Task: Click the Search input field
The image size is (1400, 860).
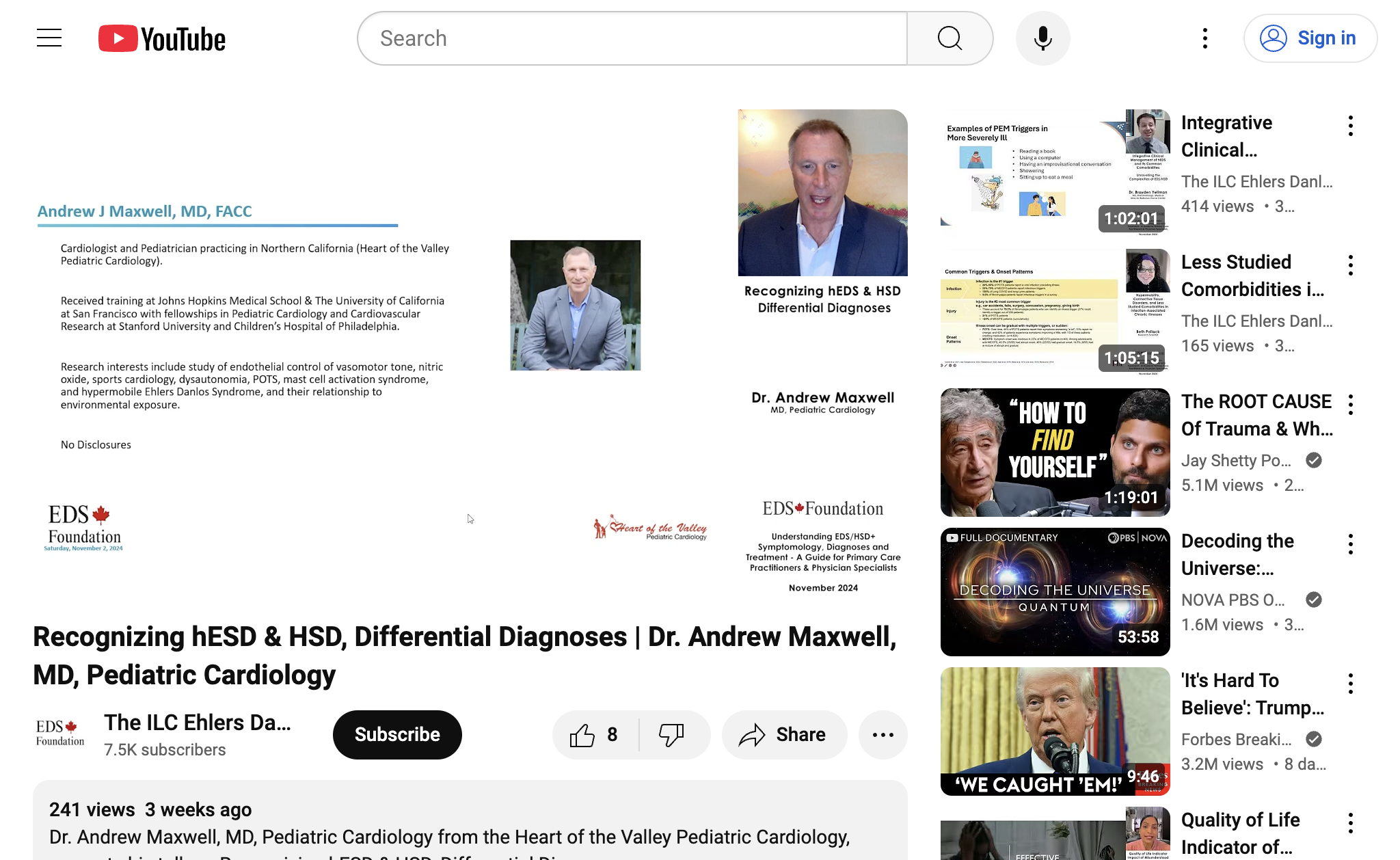Action: pos(632,38)
